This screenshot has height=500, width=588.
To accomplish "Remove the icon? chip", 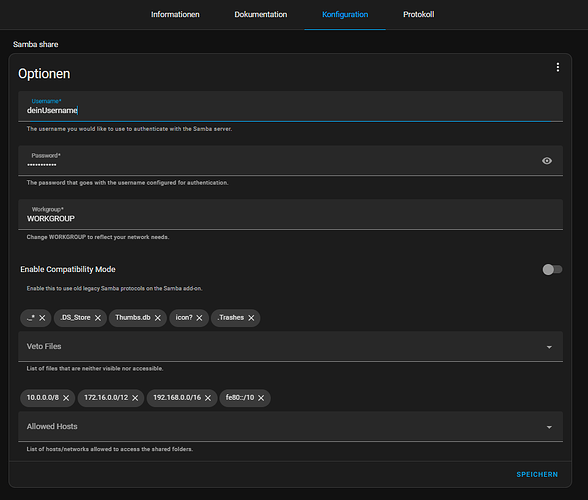I will [x=200, y=318].
